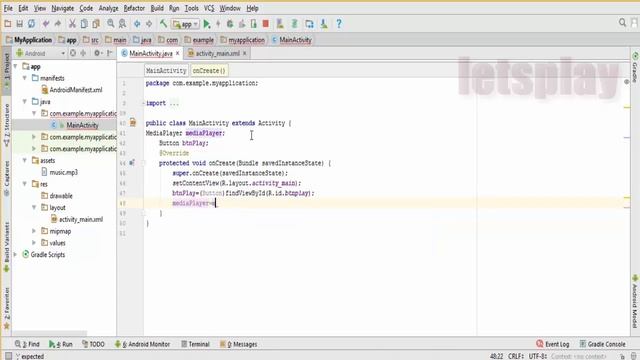Open Replace via the second magnifier icon
This screenshot has width=640, height=360.
point(122,24)
